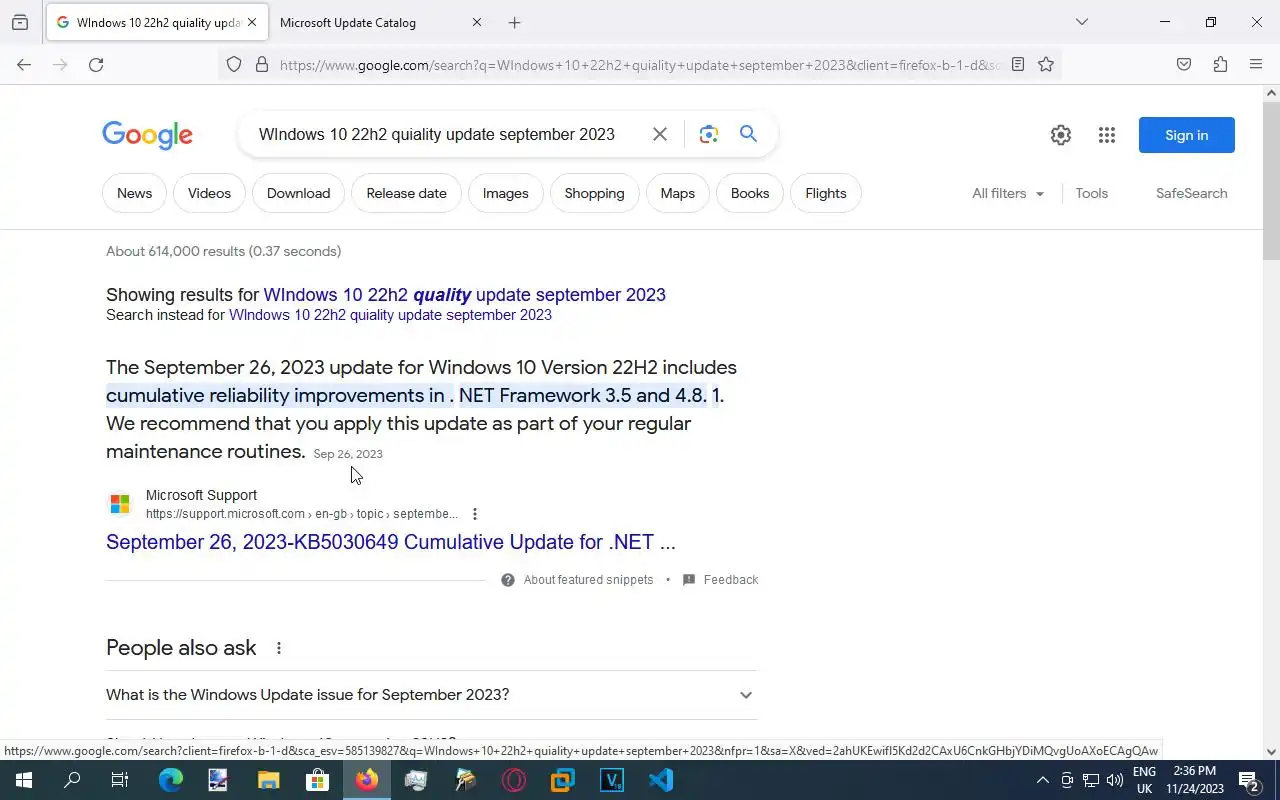Clear the Google search box text
1280x800 pixels.
(660, 134)
